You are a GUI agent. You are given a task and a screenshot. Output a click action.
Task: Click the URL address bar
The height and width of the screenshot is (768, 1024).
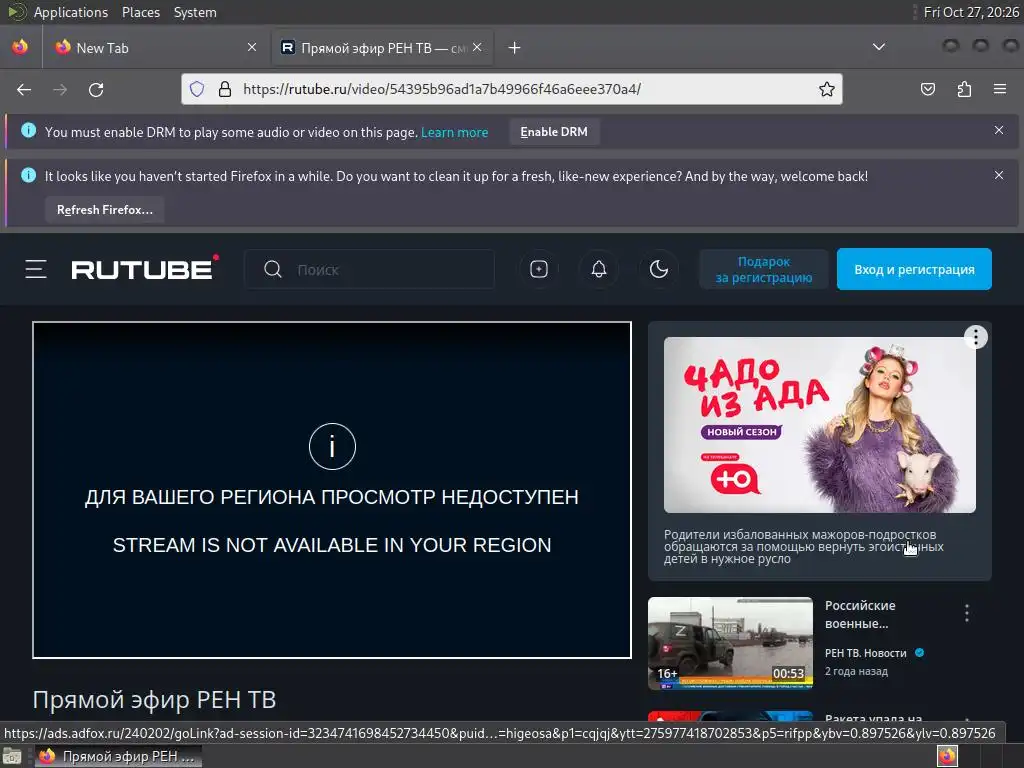click(511, 89)
